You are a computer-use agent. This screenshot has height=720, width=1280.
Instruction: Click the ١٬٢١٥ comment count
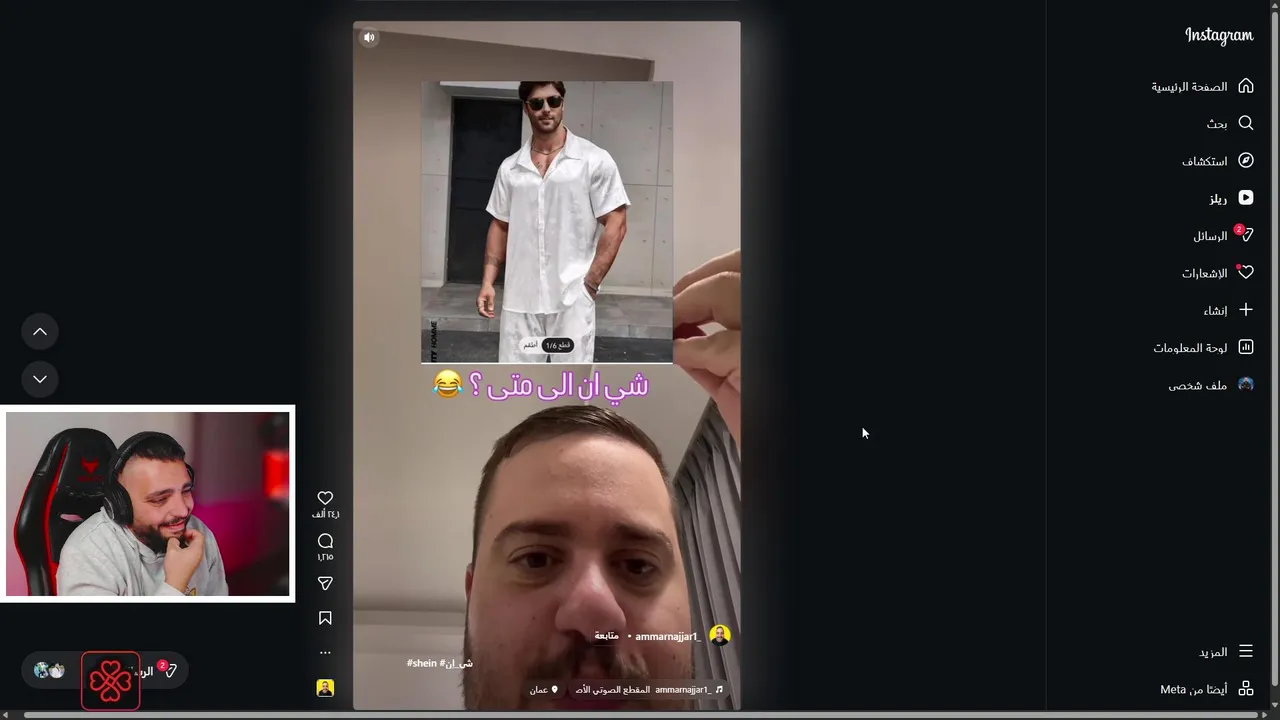tap(325, 557)
